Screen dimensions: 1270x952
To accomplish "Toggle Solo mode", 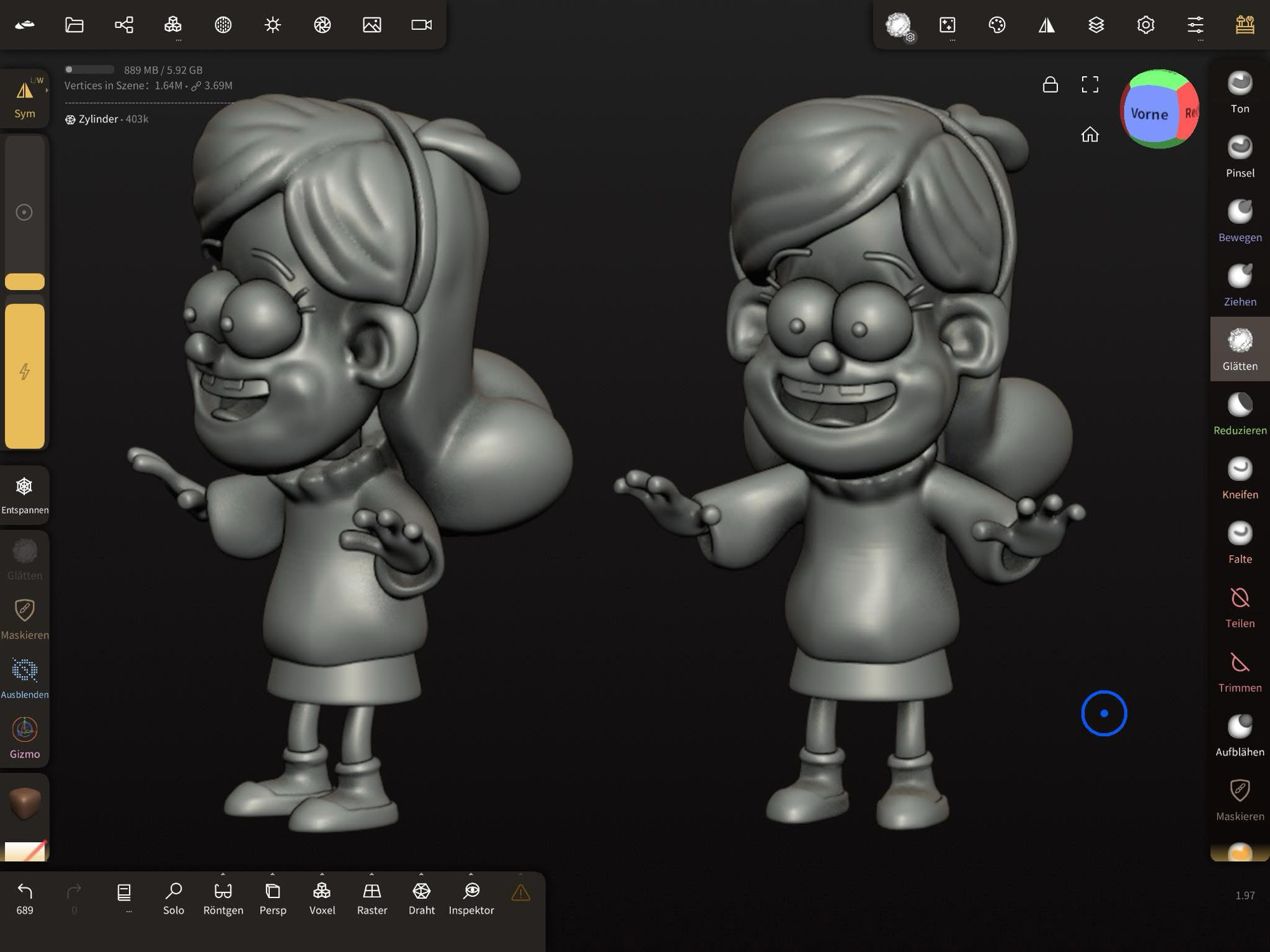I will tap(173, 898).
